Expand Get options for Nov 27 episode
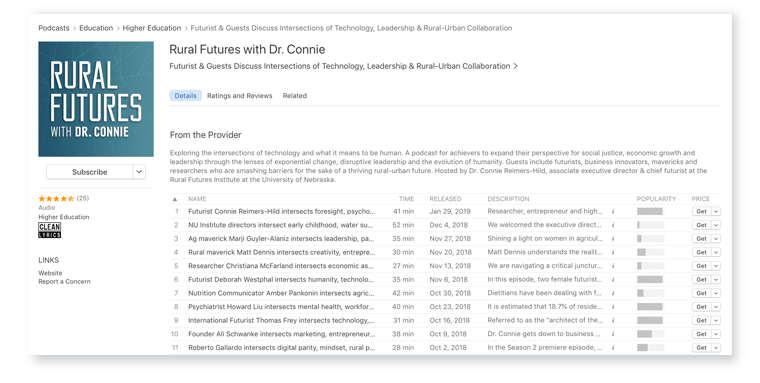The width and height of the screenshot is (760, 383). (716, 239)
